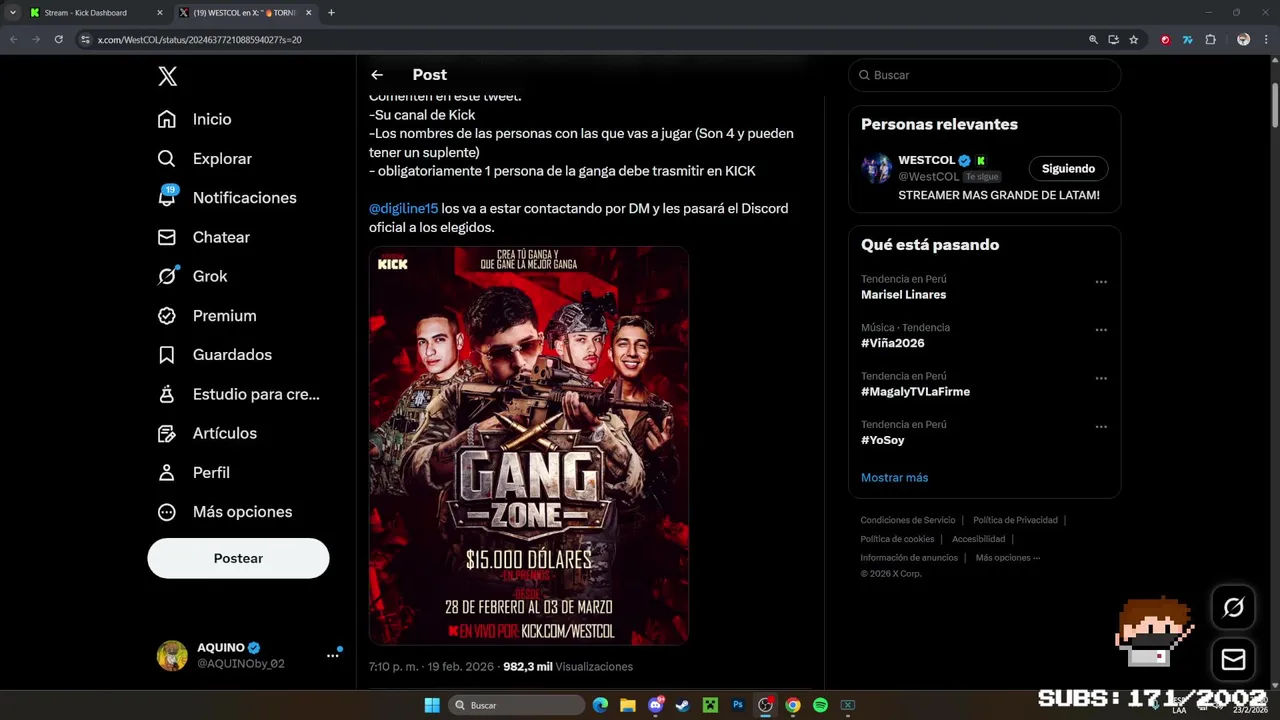This screenshot has width=1280, height=720.
Task: Click the Siguiendo button for WESTCOL
Action: [x=1068, y=169]
